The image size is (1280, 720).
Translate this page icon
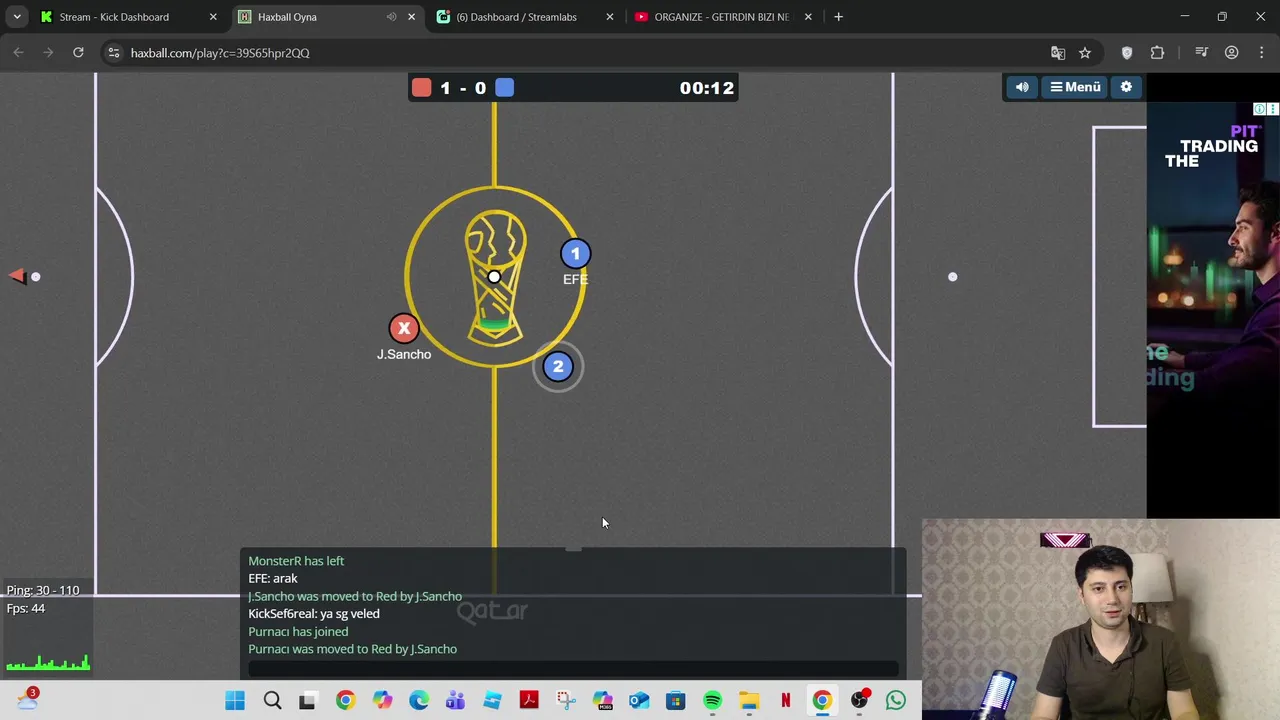(x=1058, y=53)
